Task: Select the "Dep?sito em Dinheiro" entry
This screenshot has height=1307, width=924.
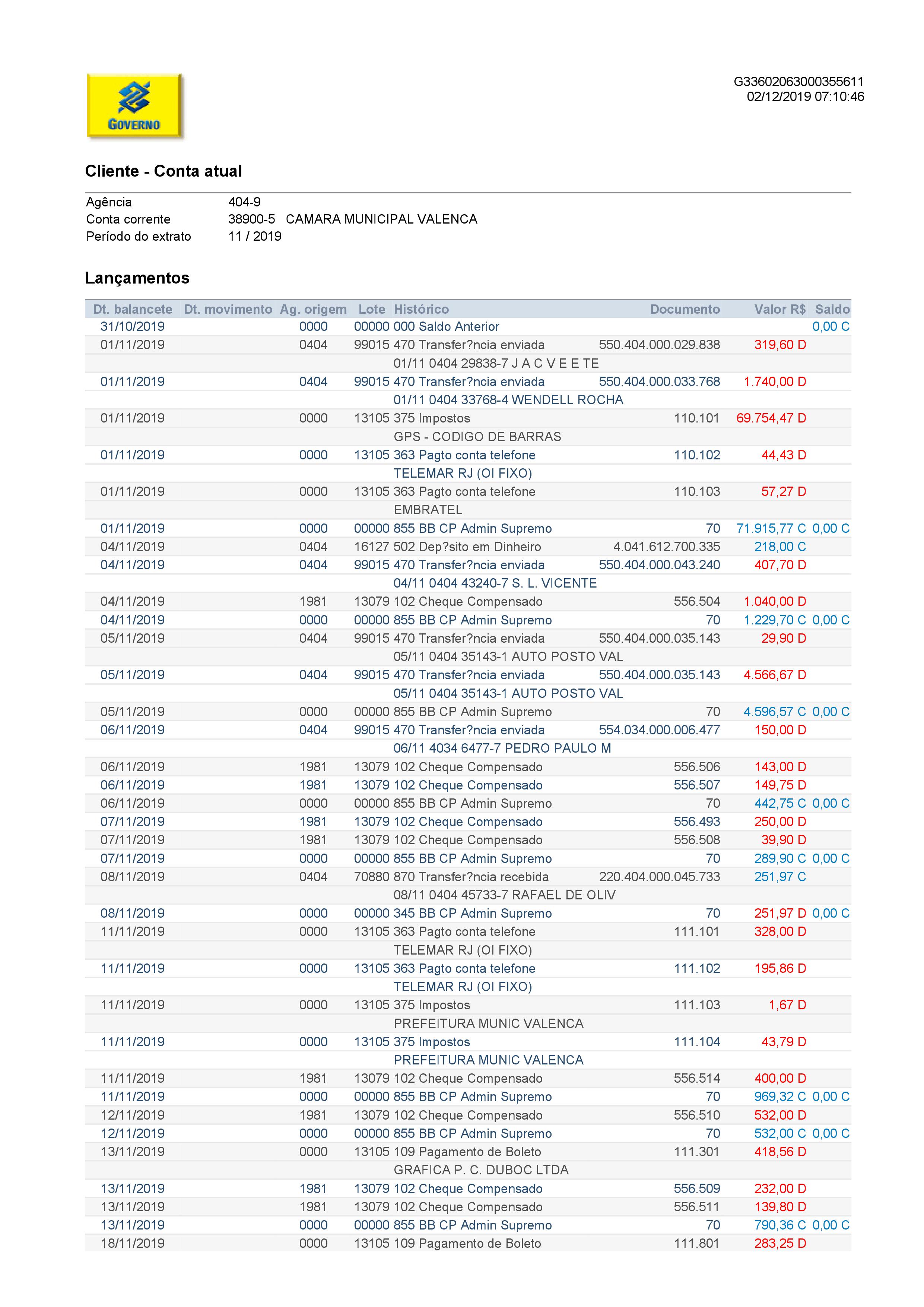Action: pyautogui.click(x=479, y=547)
